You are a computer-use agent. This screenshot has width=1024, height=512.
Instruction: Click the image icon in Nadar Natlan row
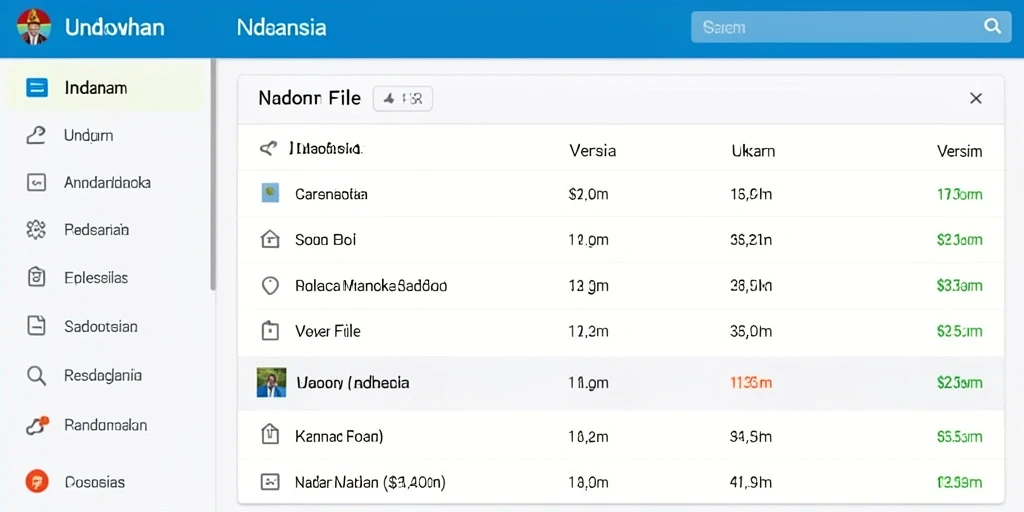[x=270, y=482]
